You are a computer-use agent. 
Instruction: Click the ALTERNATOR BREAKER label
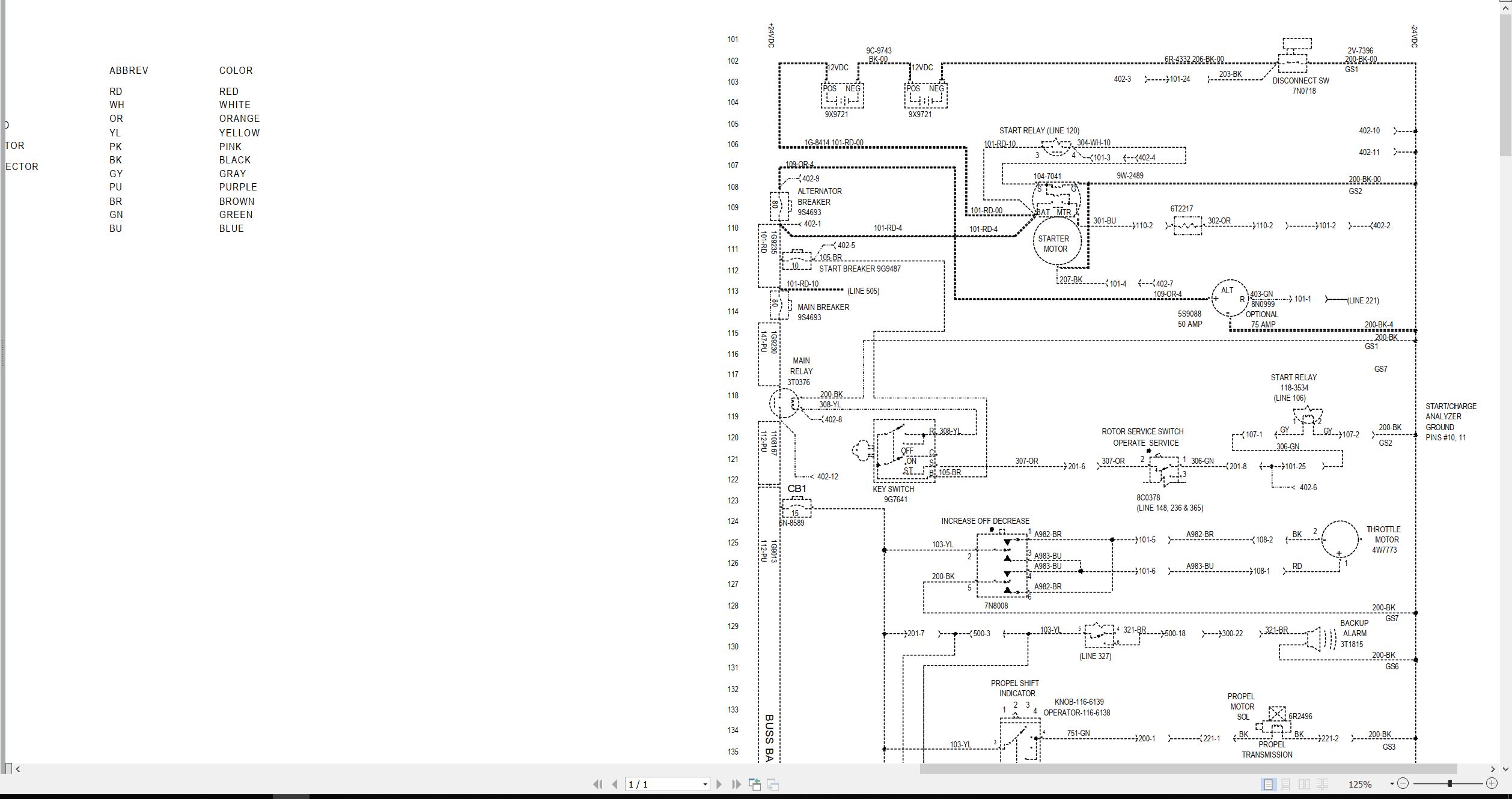click(819, 196)
